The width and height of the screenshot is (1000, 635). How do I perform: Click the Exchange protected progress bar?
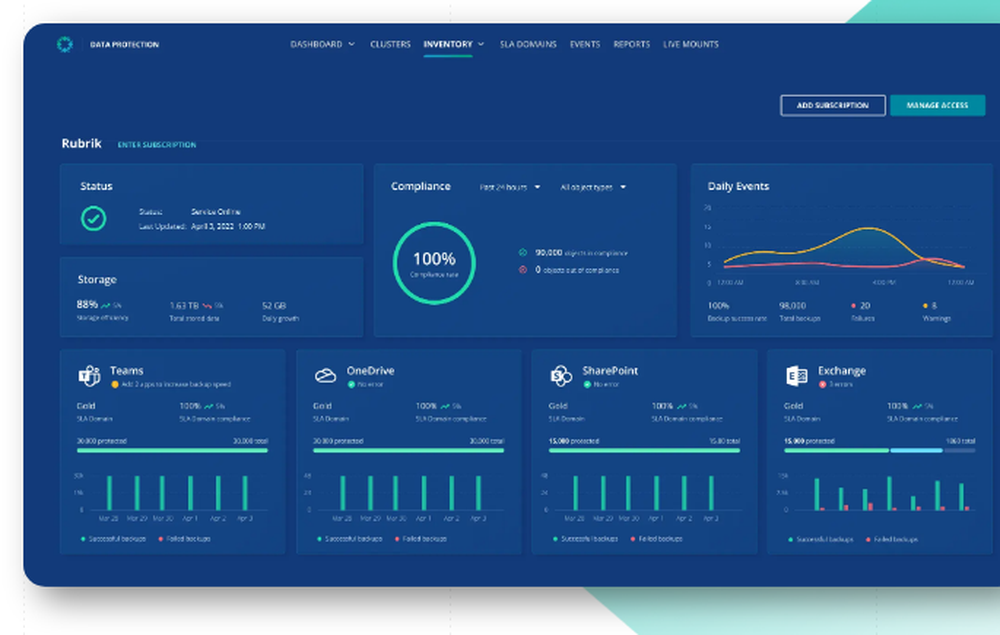(879, 450)
